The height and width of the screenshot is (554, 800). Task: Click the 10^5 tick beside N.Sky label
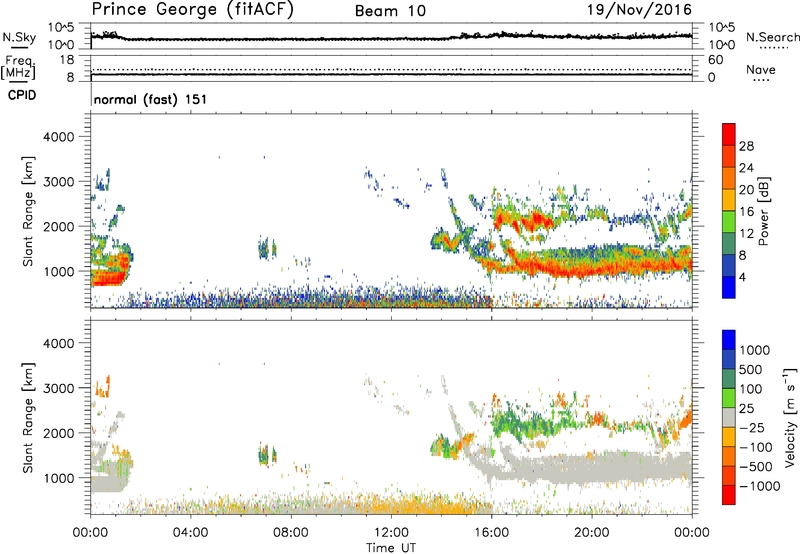(x=62, y=28)
